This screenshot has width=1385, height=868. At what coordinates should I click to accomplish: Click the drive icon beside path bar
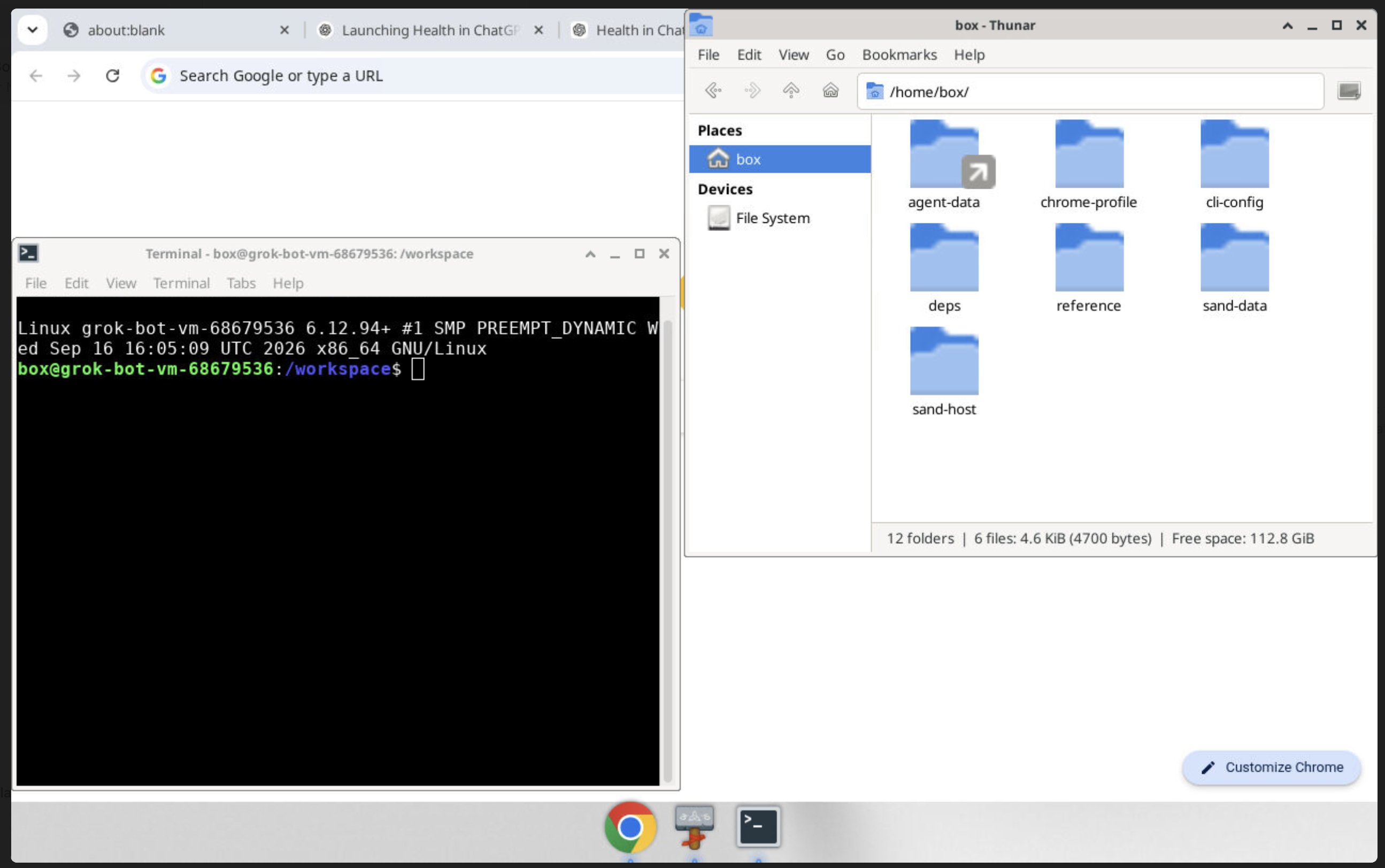click(1349, 91)
